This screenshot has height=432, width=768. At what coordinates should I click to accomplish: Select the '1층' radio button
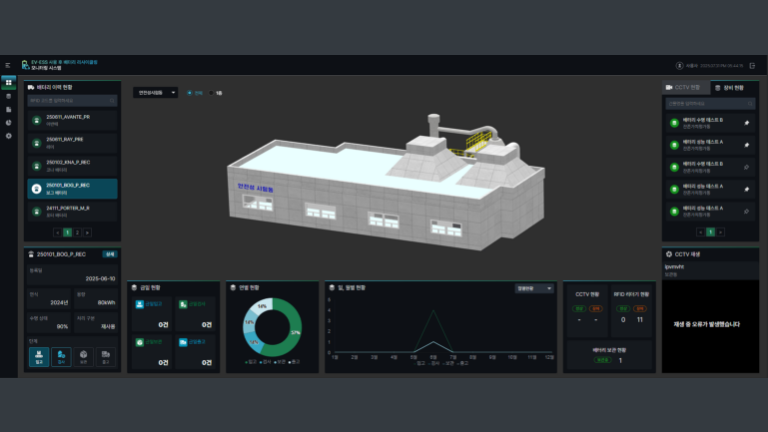213,93
